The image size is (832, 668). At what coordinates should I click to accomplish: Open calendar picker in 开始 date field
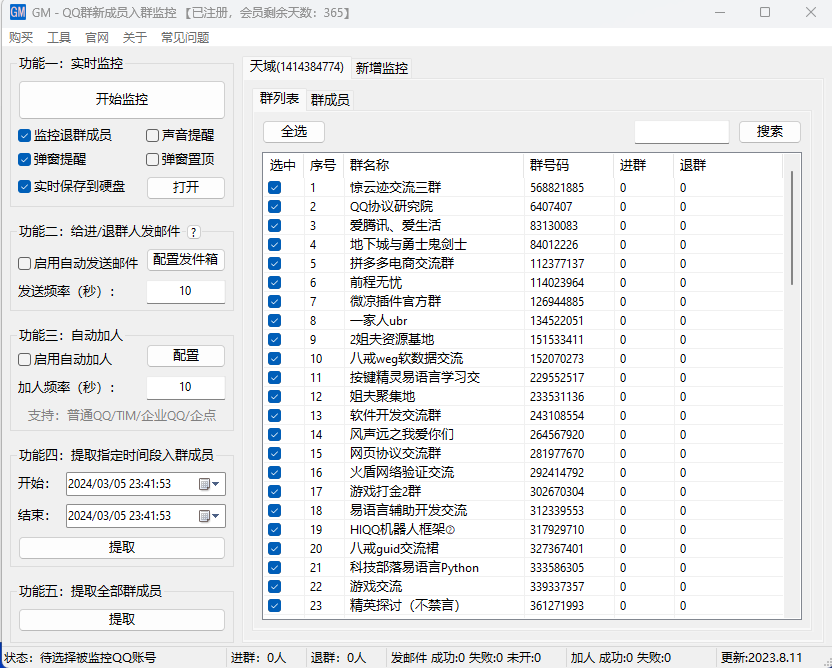pos(205,484)
